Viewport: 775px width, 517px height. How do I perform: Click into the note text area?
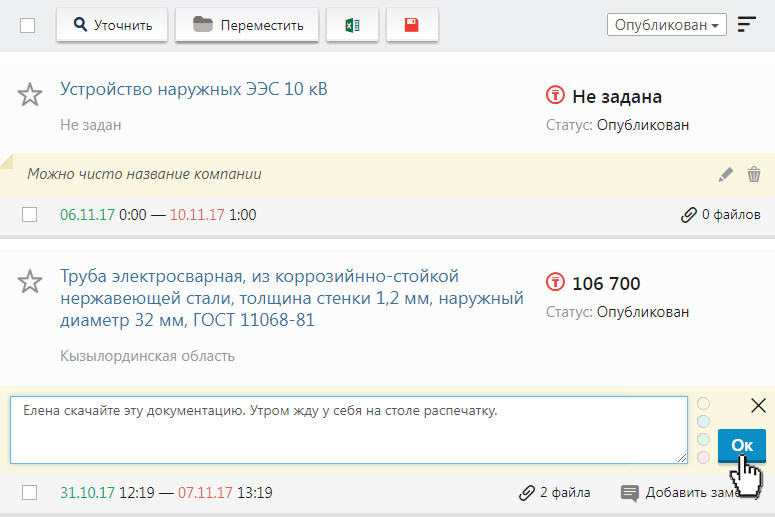coord(348,430)
